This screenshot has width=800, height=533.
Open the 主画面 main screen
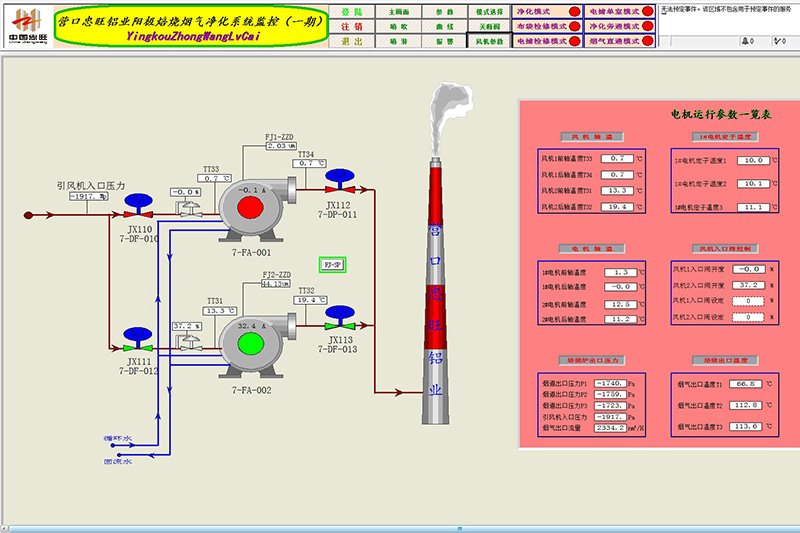pos(399,10)
